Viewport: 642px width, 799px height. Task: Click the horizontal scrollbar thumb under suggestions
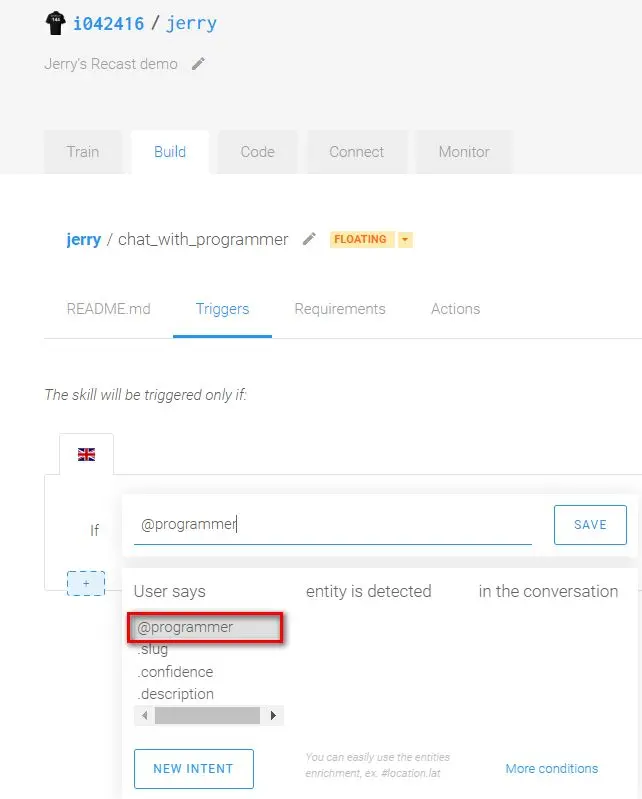[x=207, y=715]
